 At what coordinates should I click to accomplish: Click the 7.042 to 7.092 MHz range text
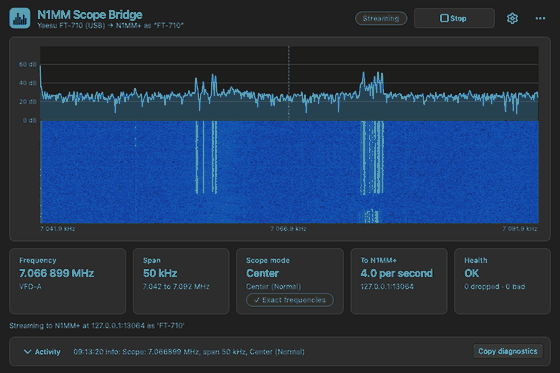176,287
